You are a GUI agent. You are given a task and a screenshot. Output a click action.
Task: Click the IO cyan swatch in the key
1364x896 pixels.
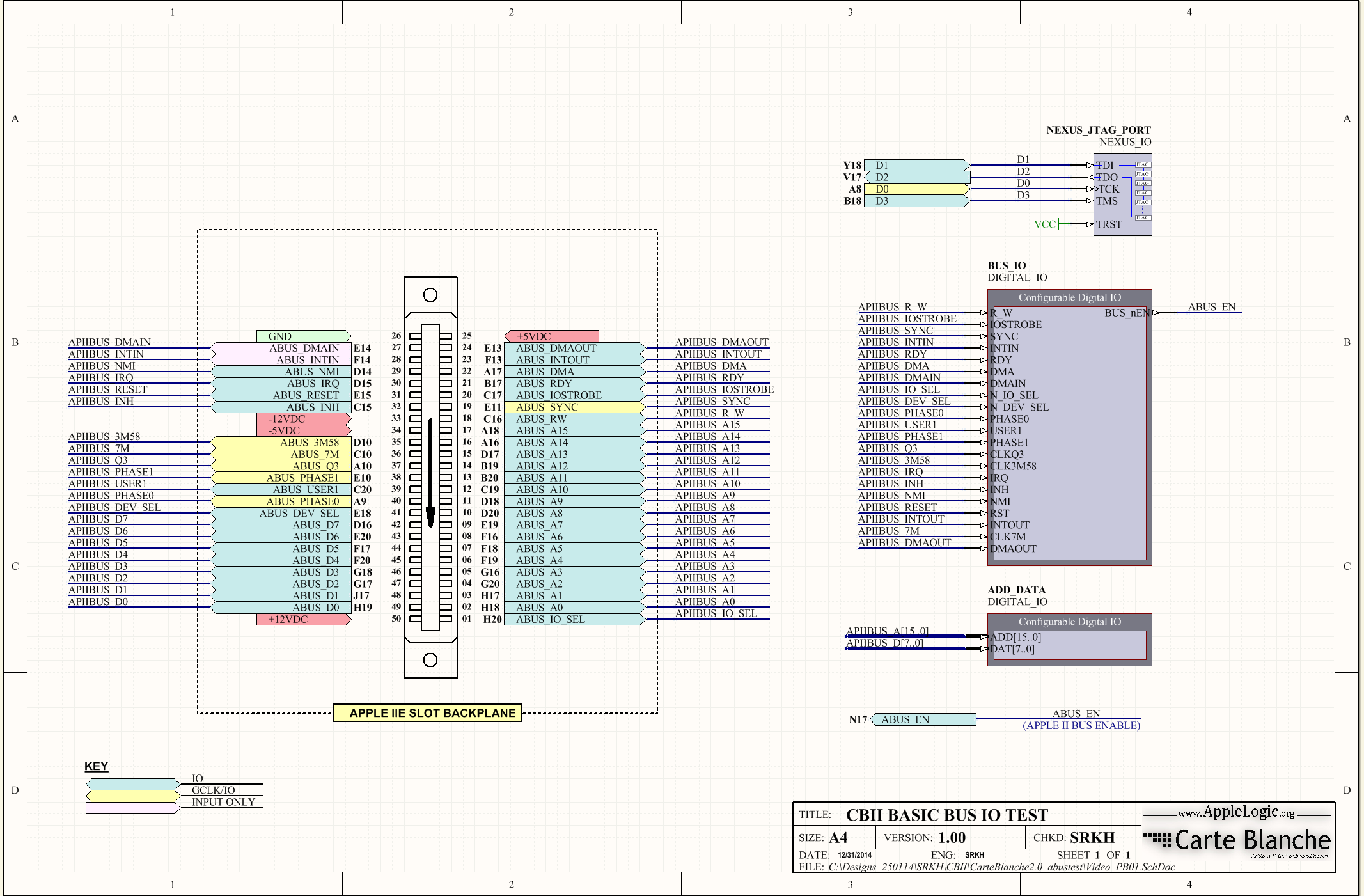[x=133, y=784]
